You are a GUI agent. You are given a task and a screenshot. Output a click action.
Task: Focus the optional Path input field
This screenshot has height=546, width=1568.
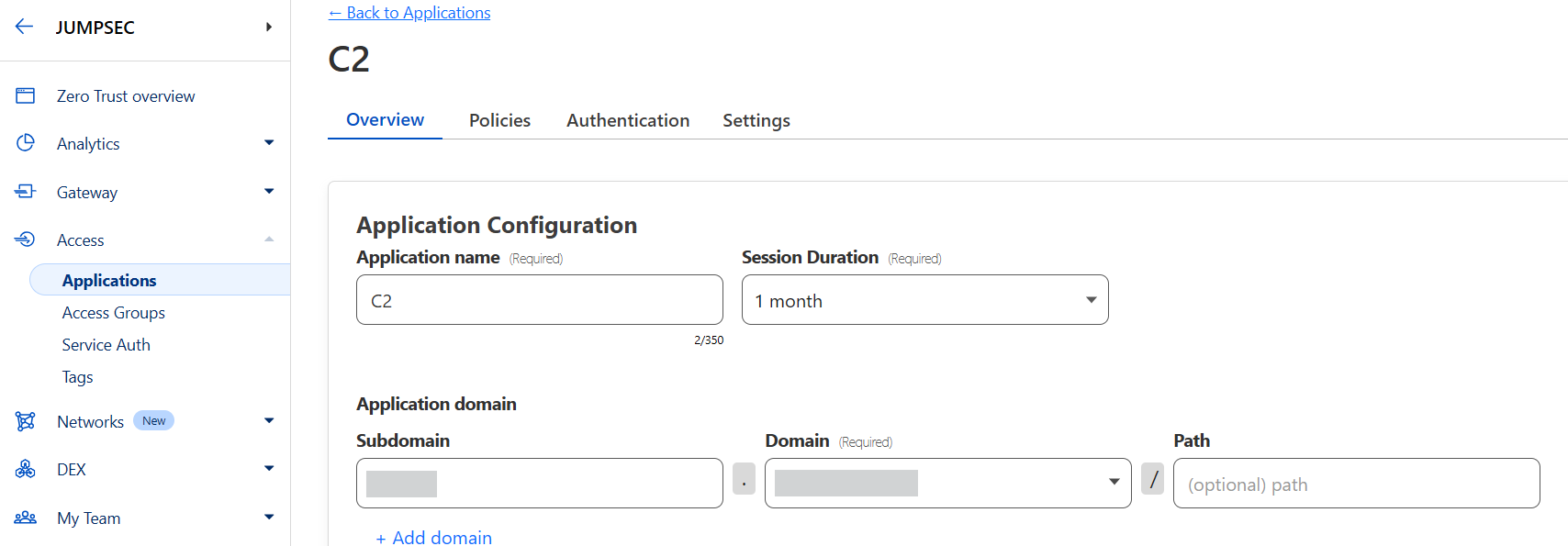tap(1356, 484)
